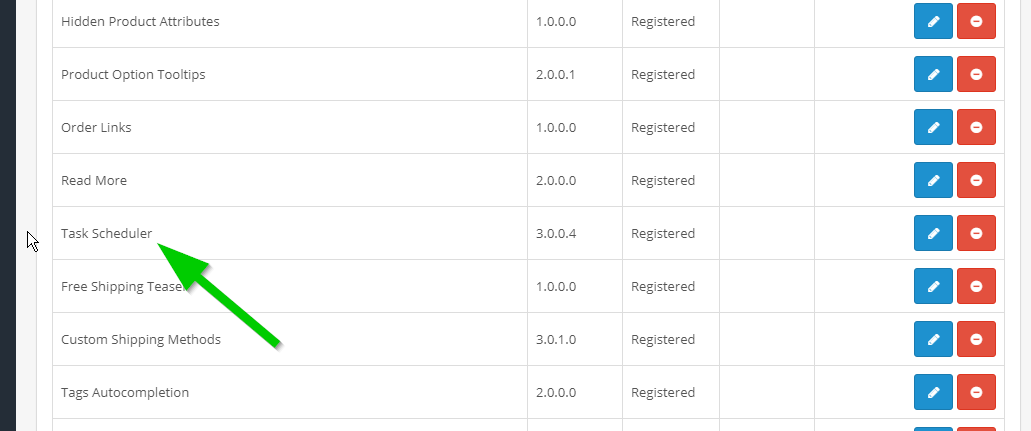This screenshot has width=1031, height=431.
Task: Edit the Task Scheduler extension
Action: [933, 233]
